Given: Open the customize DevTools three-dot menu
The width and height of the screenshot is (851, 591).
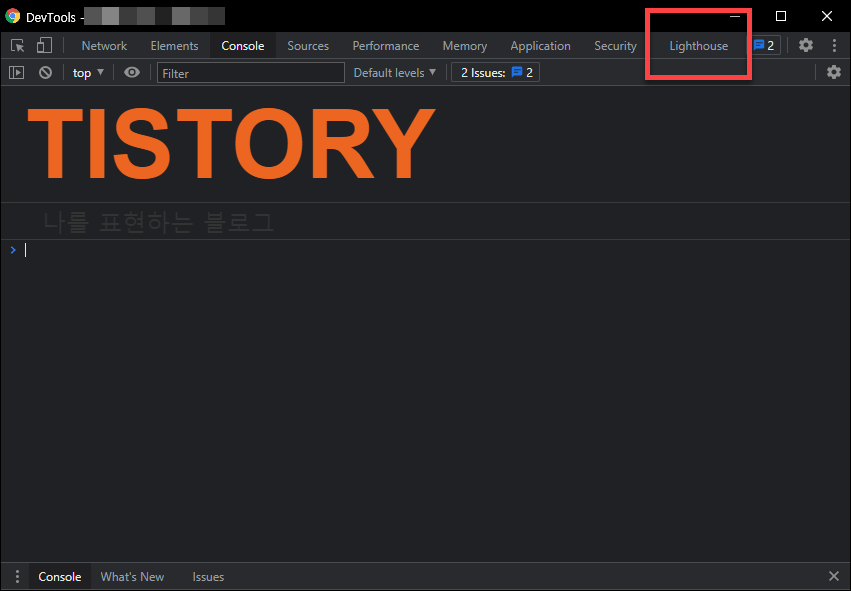Looking at the screenshot, I should [x=834, y=46].
